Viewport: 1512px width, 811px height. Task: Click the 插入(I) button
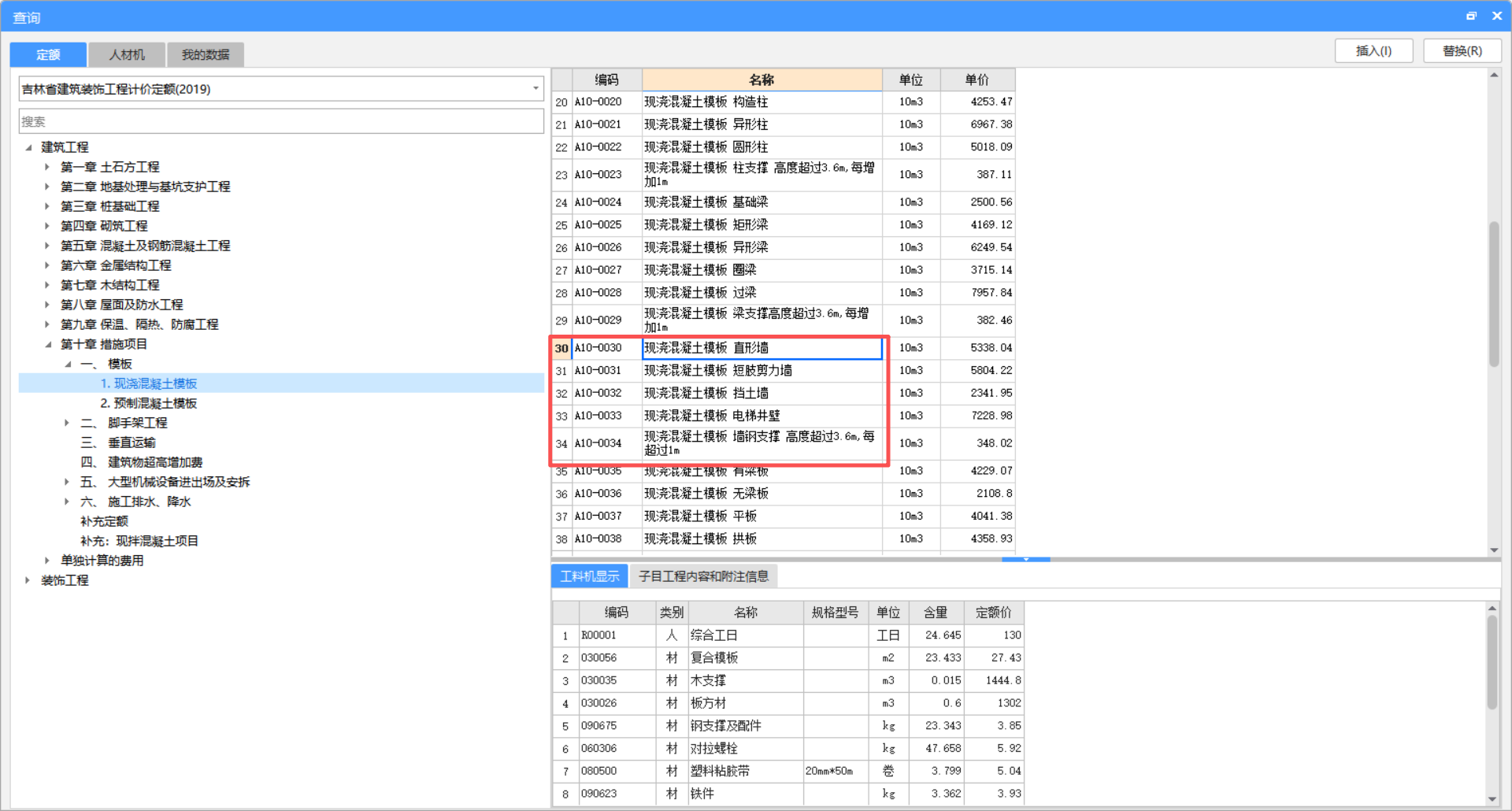1373,51
